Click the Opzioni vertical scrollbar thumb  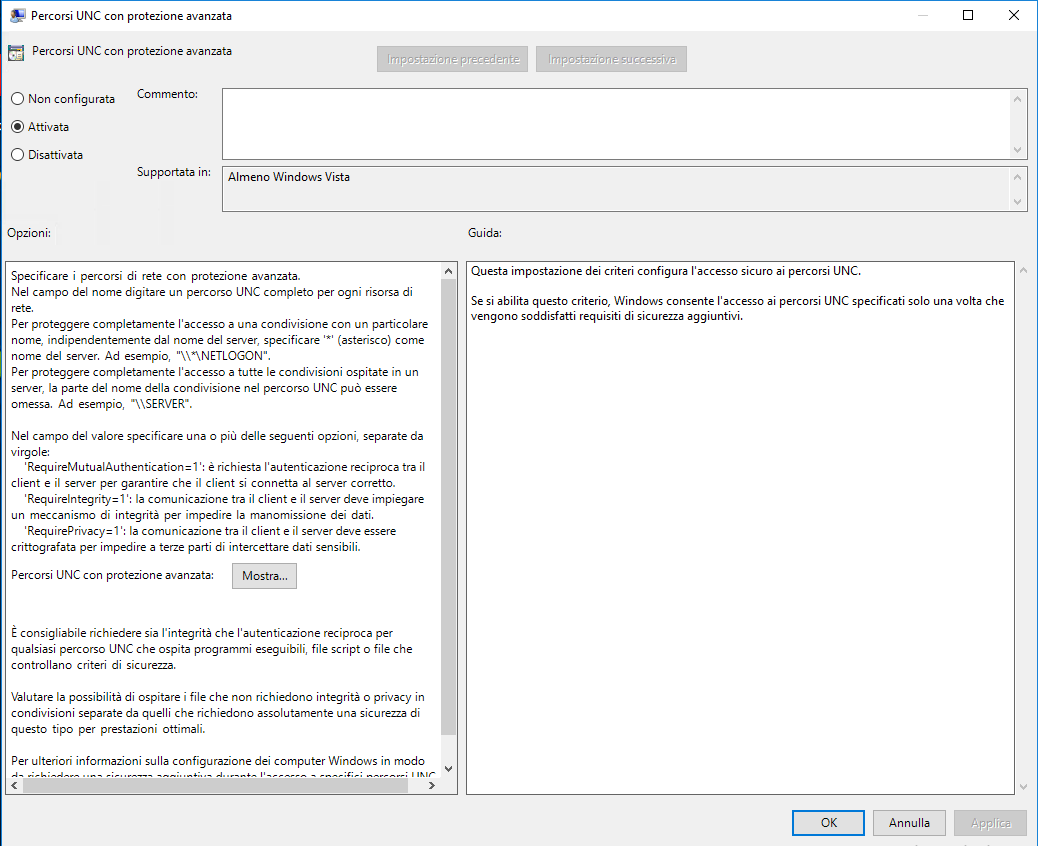448,506
